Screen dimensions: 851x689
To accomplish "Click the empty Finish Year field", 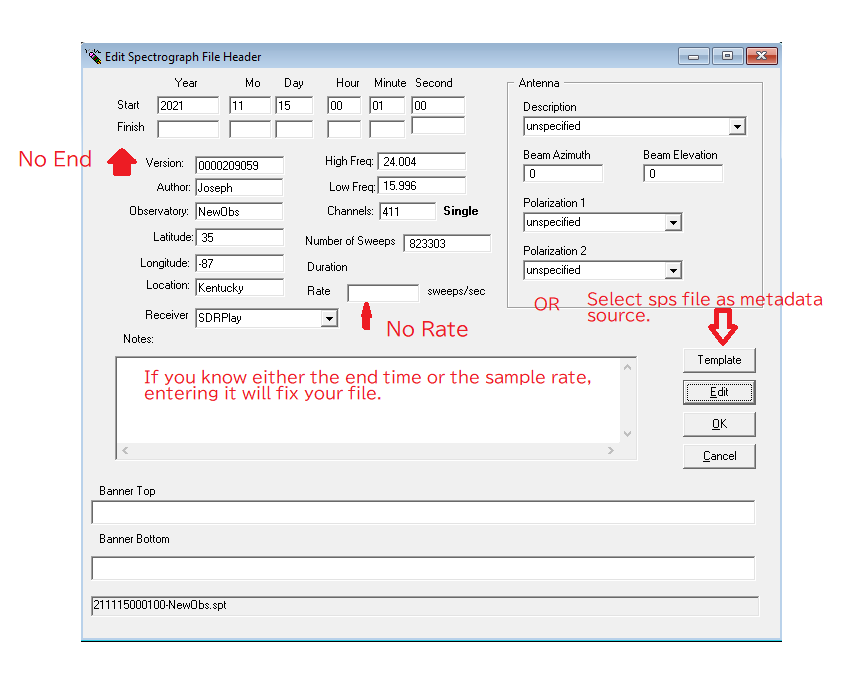I will pyautogui.click(x=188, y=129).
